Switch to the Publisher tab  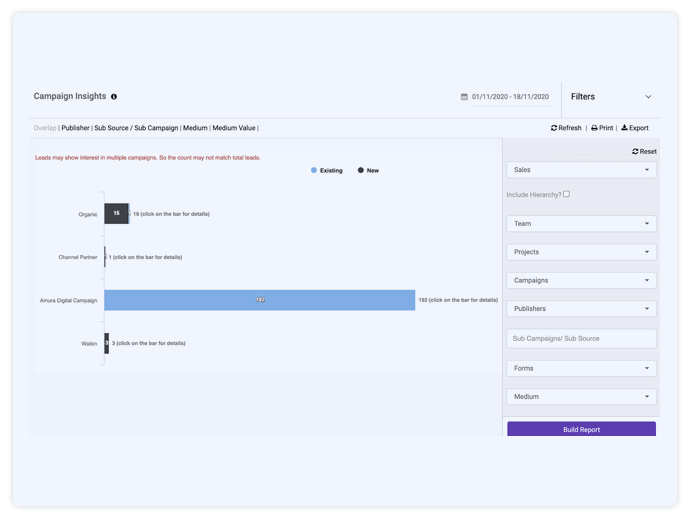75,128
